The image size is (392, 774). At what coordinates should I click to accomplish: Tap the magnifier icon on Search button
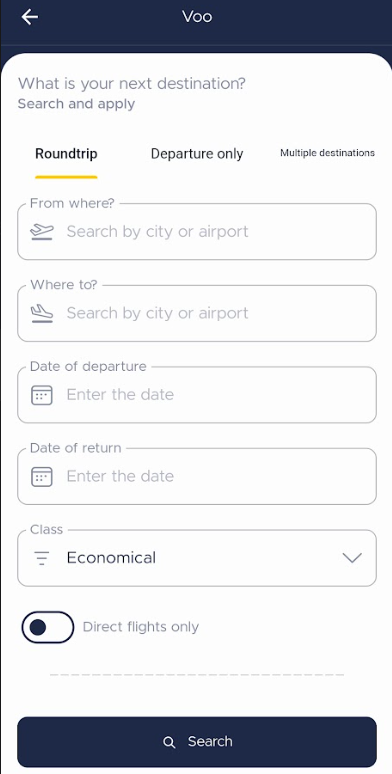[x=169, y=742]
